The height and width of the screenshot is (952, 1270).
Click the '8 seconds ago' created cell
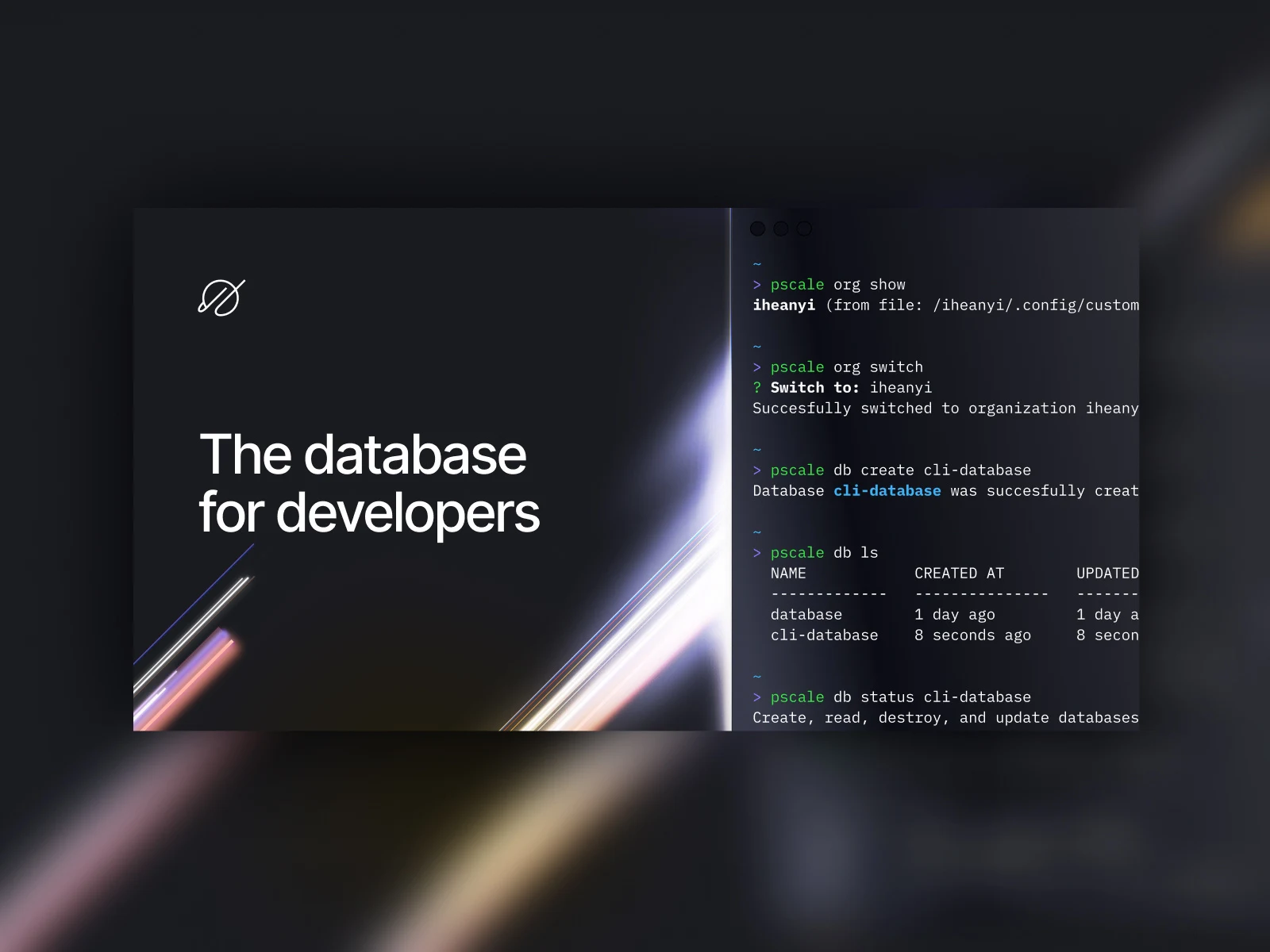point(972,635)
